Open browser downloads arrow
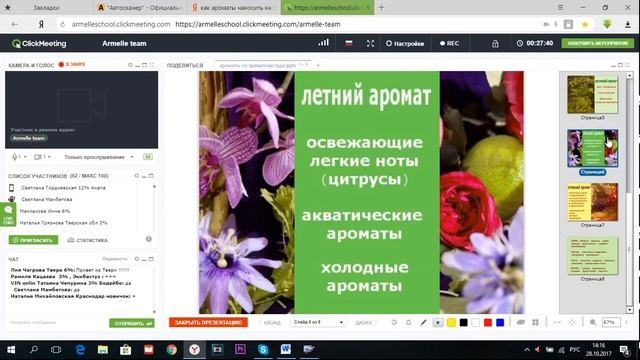 628,24
